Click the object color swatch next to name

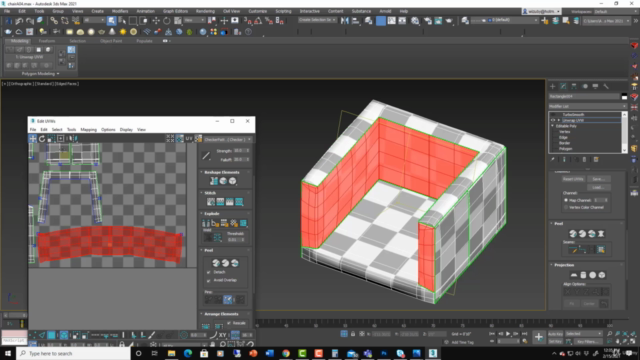pyautogui.click(x=624, y=97)
